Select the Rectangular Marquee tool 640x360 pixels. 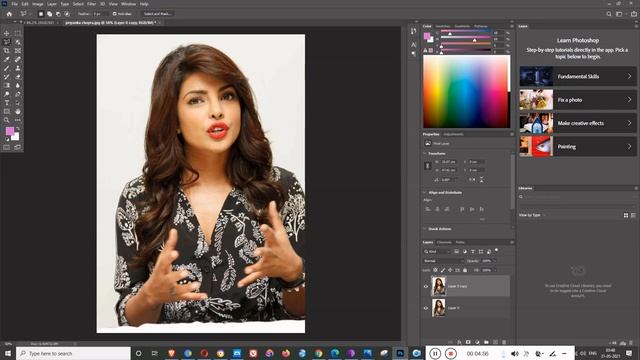pos(18,33)
